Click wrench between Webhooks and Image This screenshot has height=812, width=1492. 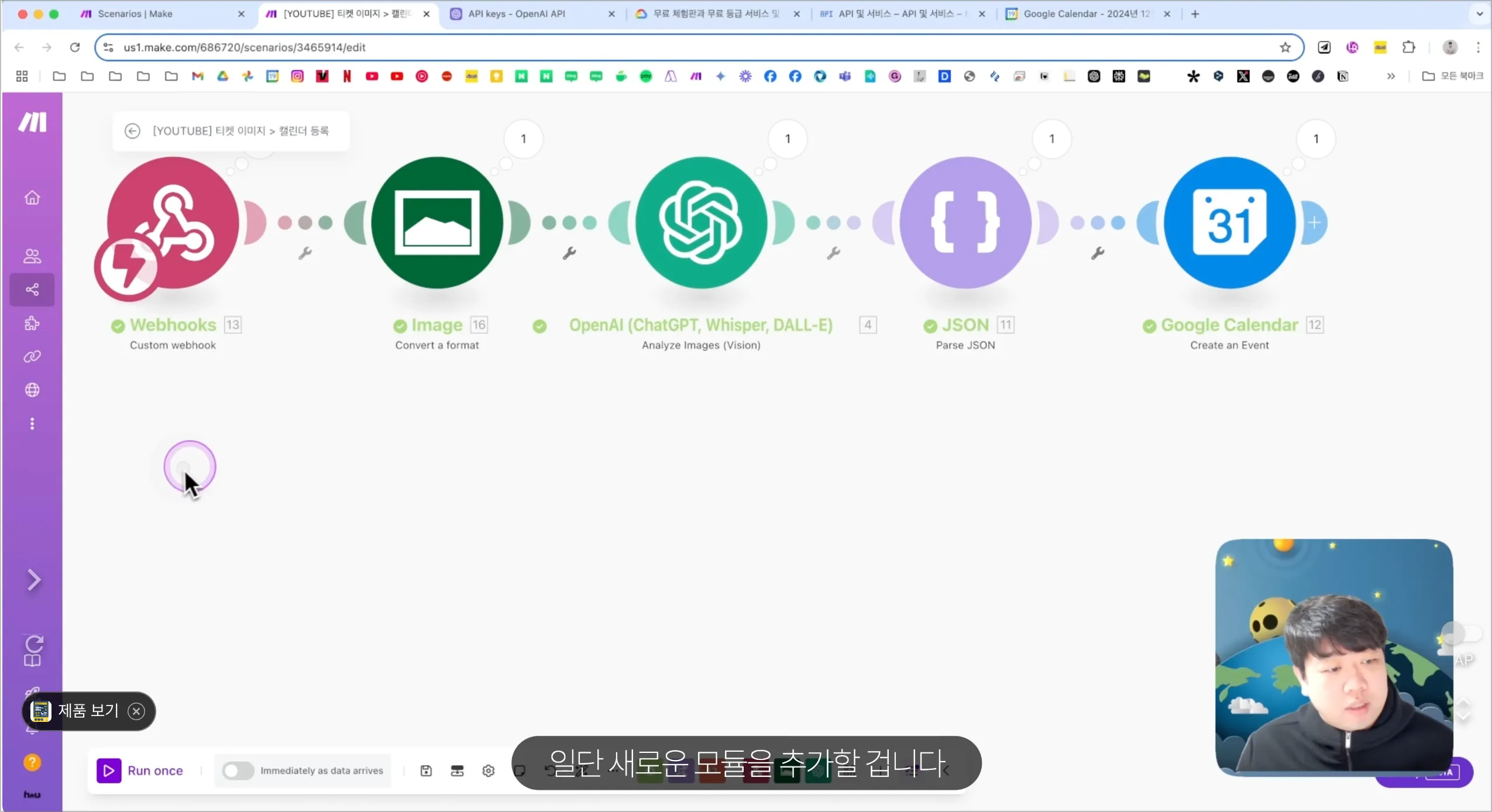point(305,253)
